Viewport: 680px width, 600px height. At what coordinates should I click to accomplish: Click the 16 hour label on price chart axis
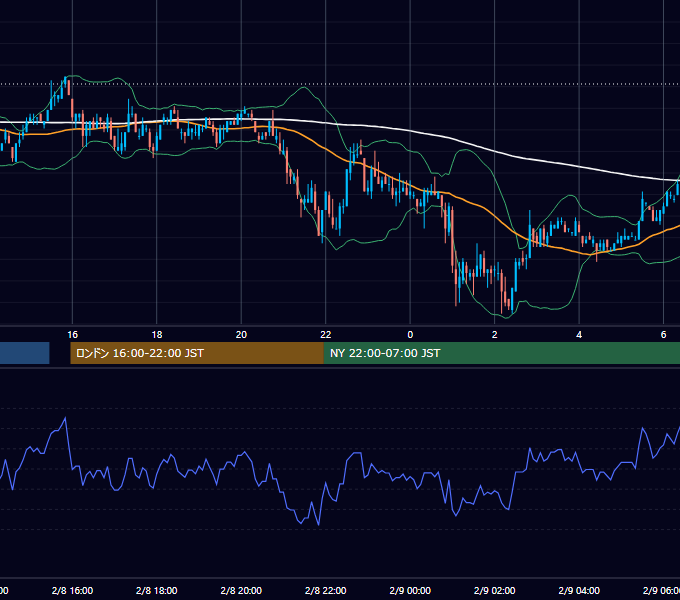click(x=72, y=335)
